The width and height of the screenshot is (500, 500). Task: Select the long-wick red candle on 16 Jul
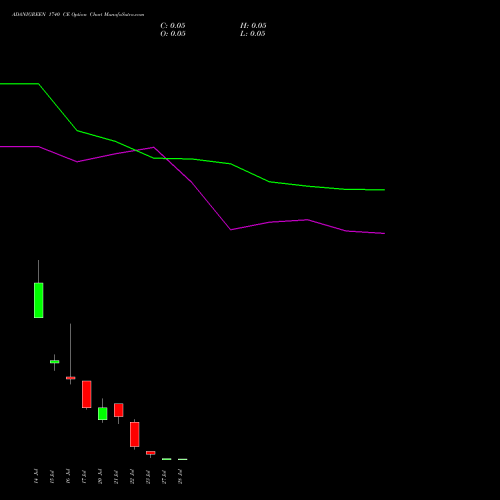[71, 378]
